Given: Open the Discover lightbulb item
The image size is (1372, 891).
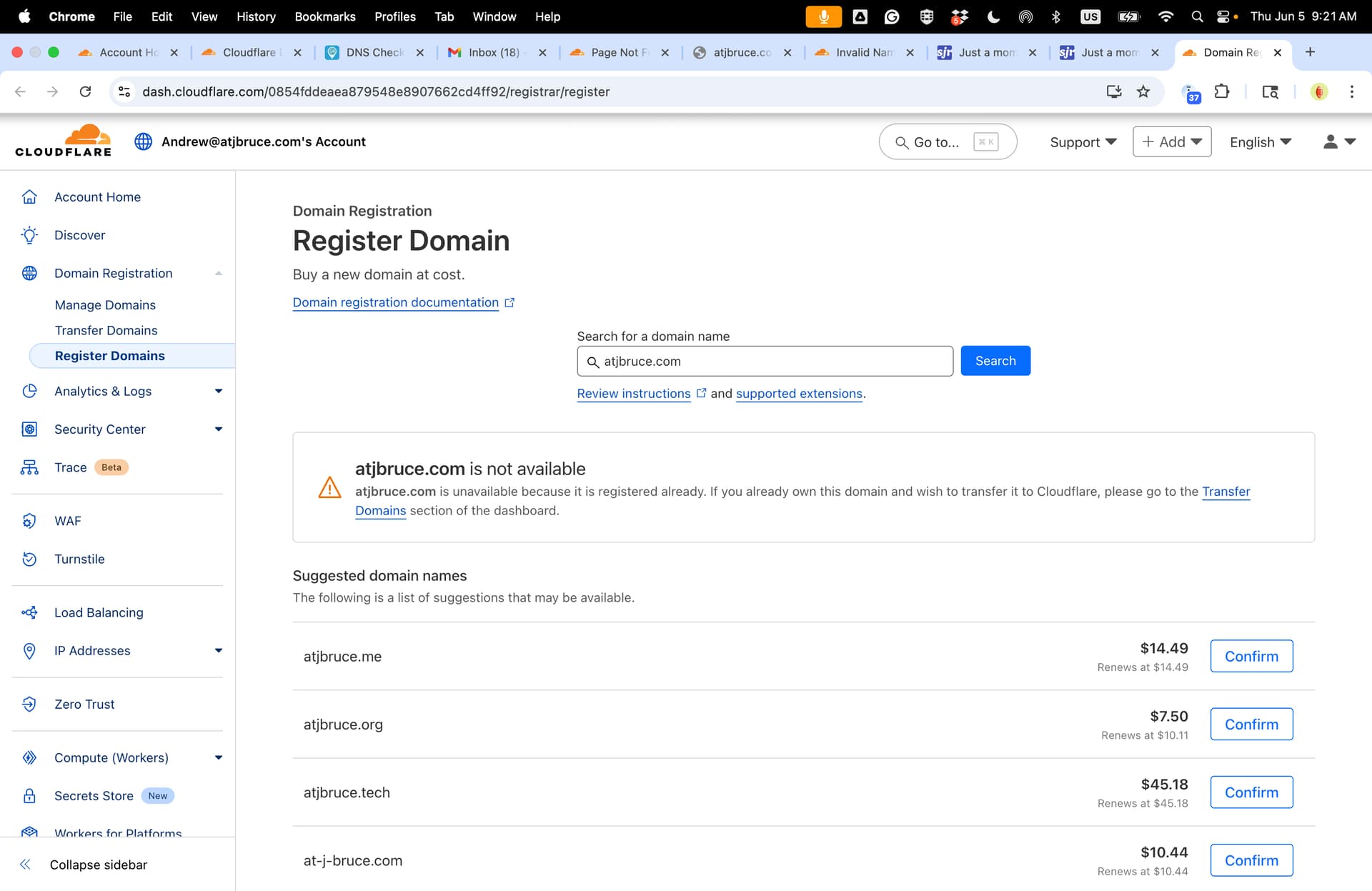Looking at the screenshot, I should tap(79, 235).
